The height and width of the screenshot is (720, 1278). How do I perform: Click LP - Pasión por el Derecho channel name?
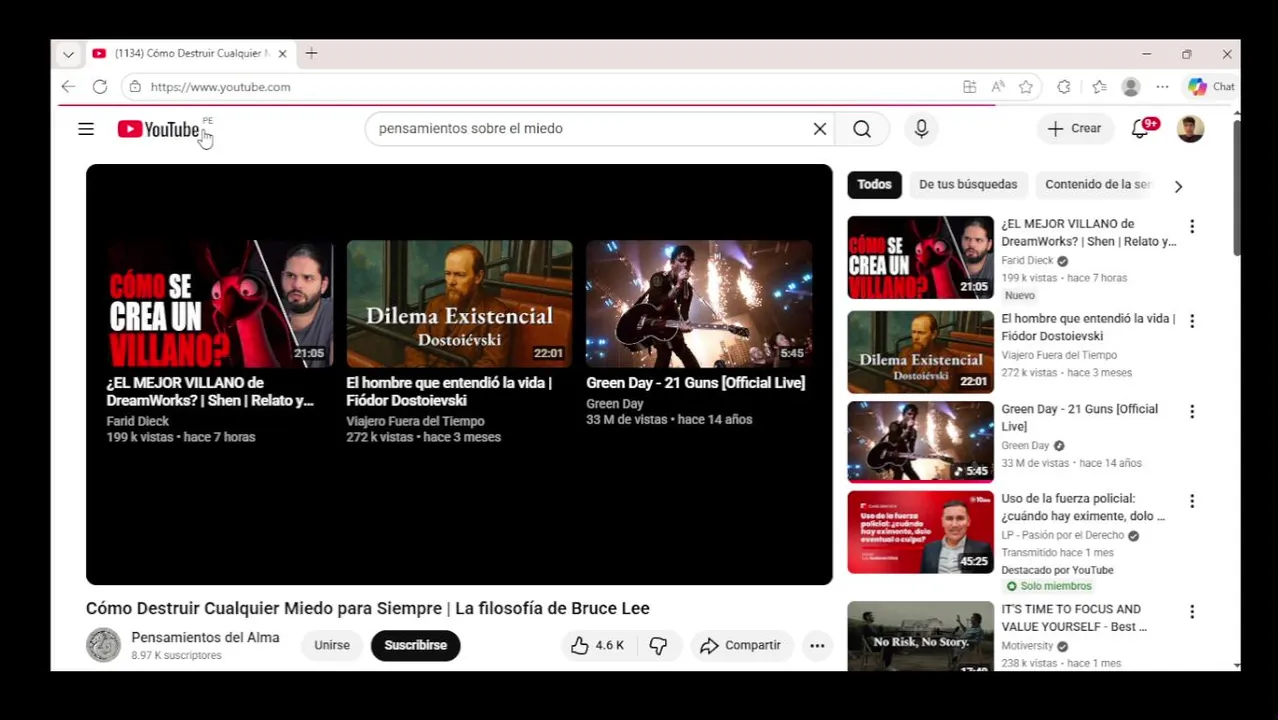[x=1062, y=536]
